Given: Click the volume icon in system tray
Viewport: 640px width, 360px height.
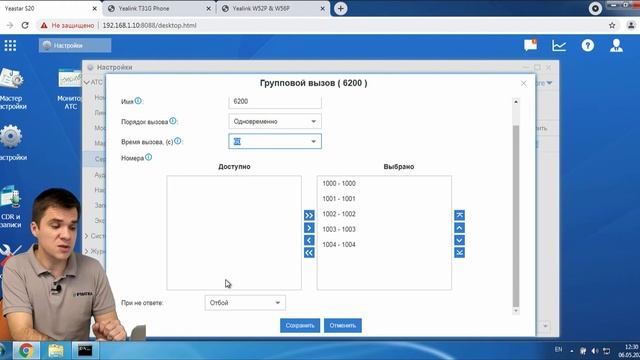Looking at the screenshot, I should pos(595,351).
